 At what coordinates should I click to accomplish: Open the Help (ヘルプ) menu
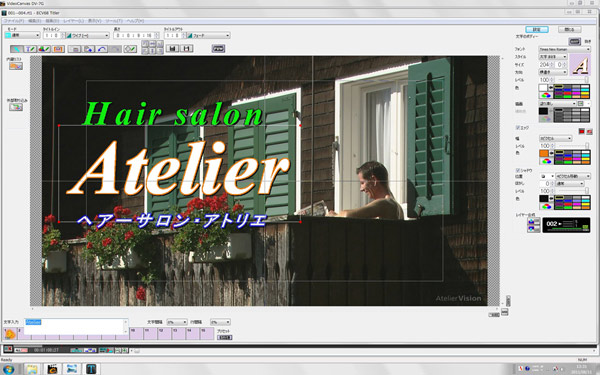point(135,21)
